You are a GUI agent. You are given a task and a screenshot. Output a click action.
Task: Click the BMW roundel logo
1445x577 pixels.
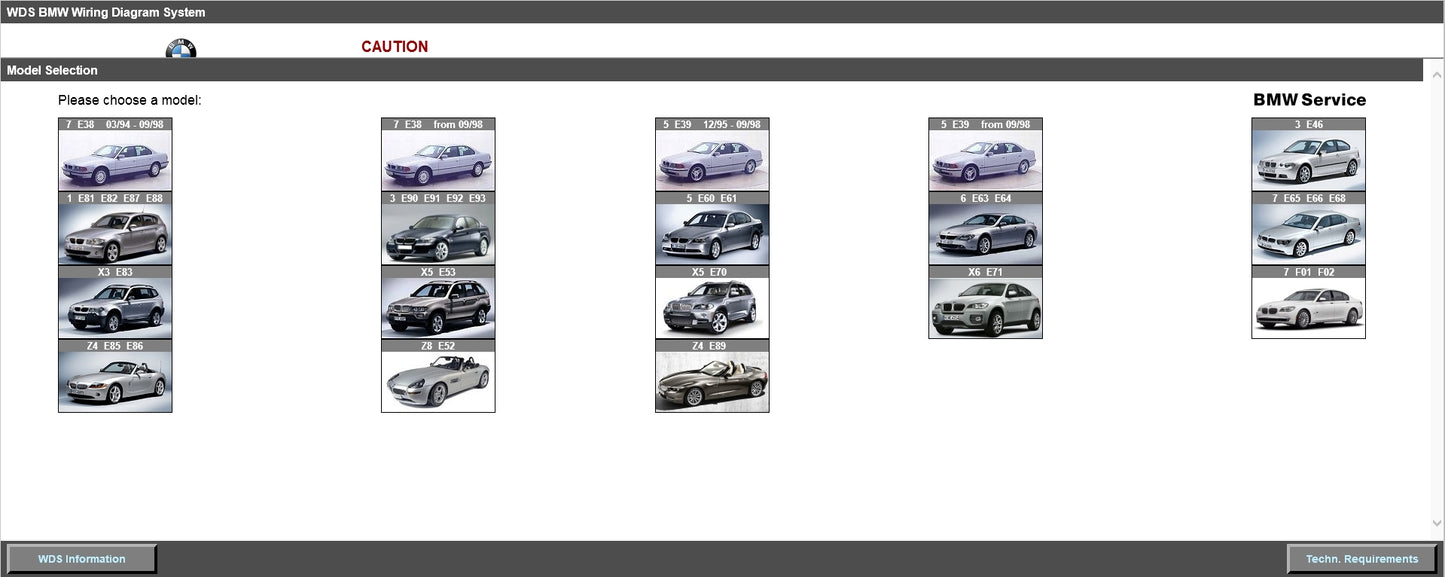click(181, 49)
